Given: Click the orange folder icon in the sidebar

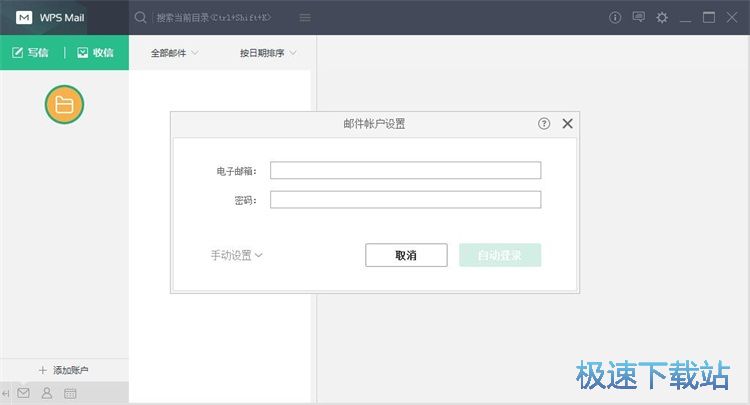Looking at the screenshot, I should click(64, 105).
